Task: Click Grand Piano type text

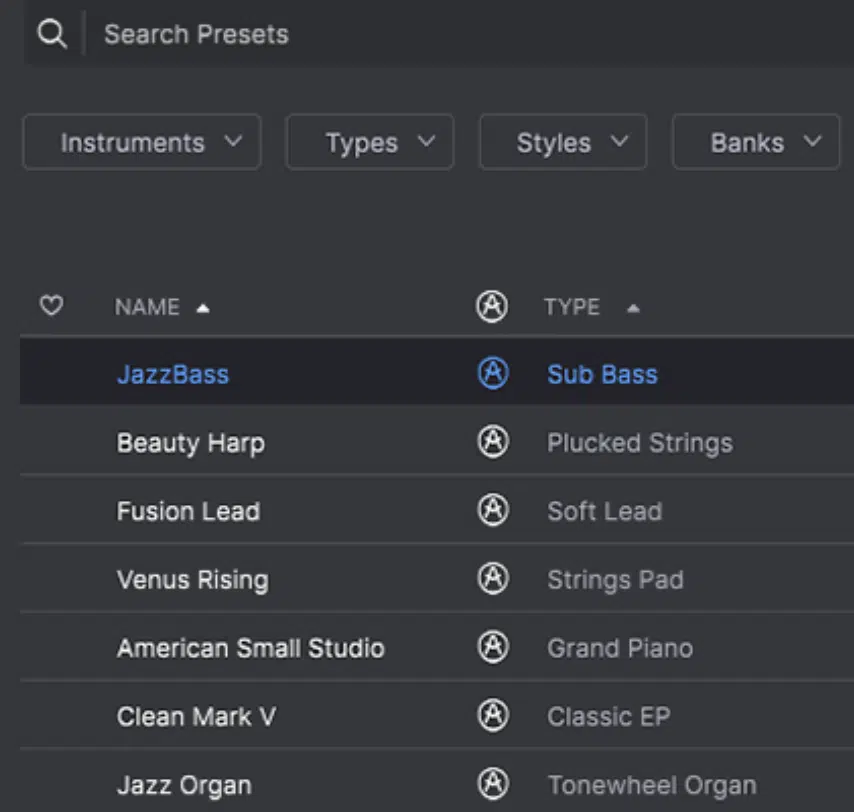Action: [x=620, y=649]
